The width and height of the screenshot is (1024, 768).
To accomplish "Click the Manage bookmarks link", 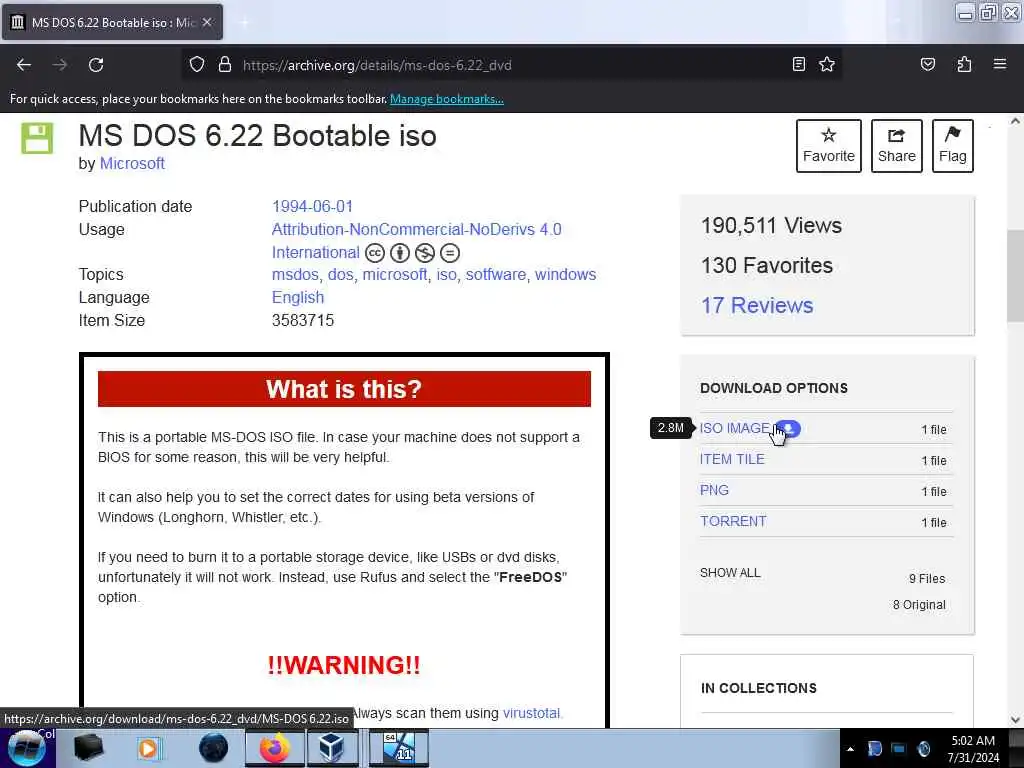I will coord(447,99).
